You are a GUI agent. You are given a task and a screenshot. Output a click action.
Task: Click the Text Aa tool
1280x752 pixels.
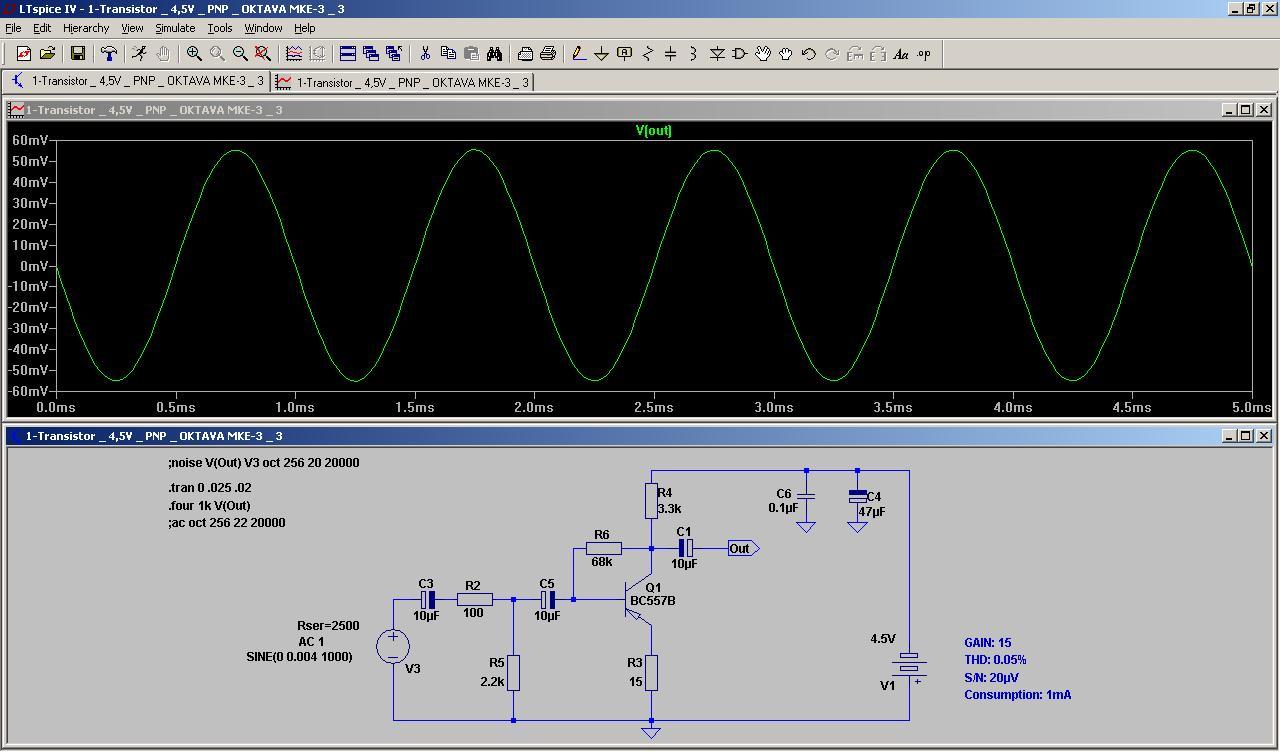[901, 54]
